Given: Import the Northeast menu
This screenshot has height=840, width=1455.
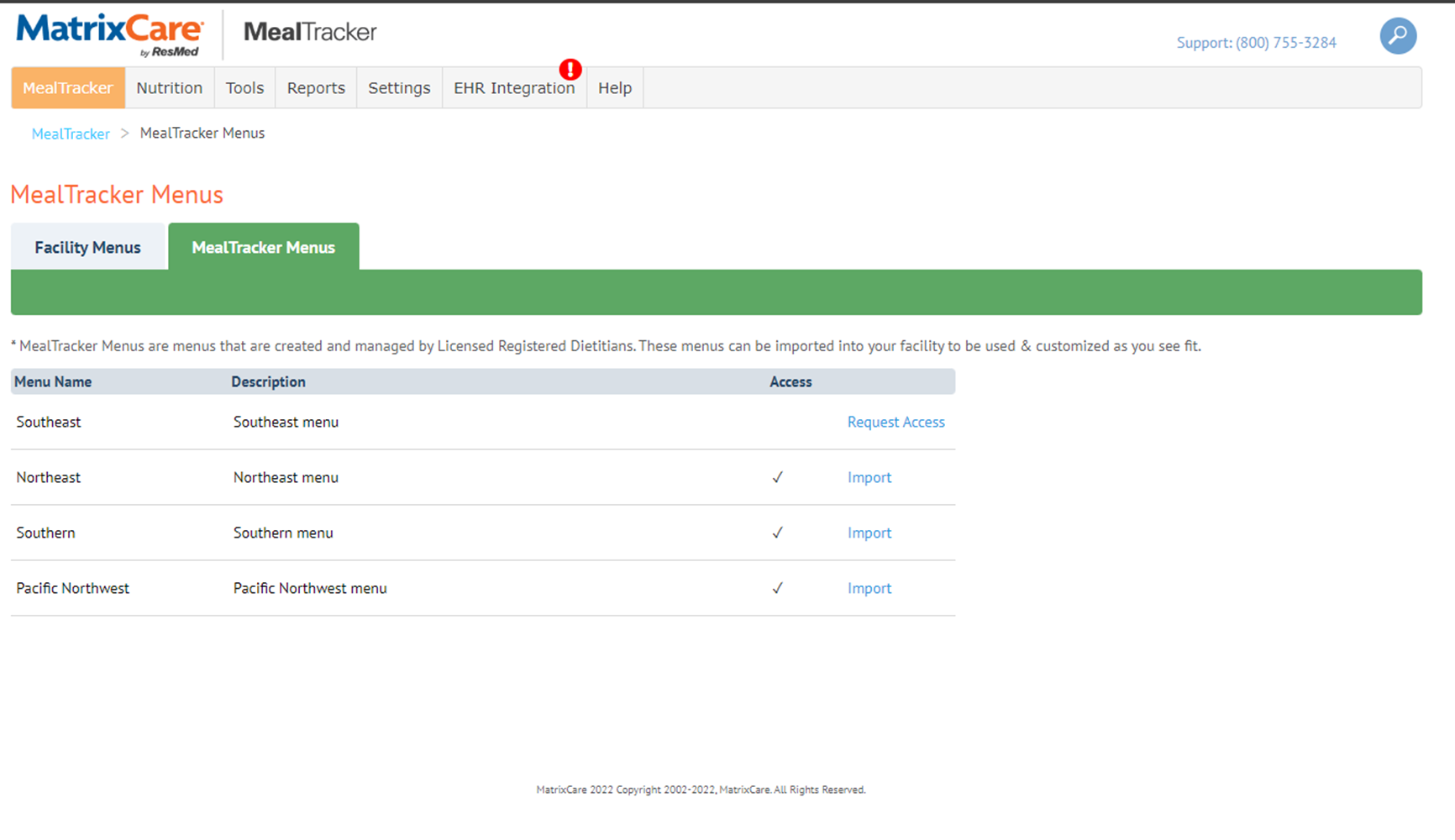Looking at the screenshot, I should (869, 477).
